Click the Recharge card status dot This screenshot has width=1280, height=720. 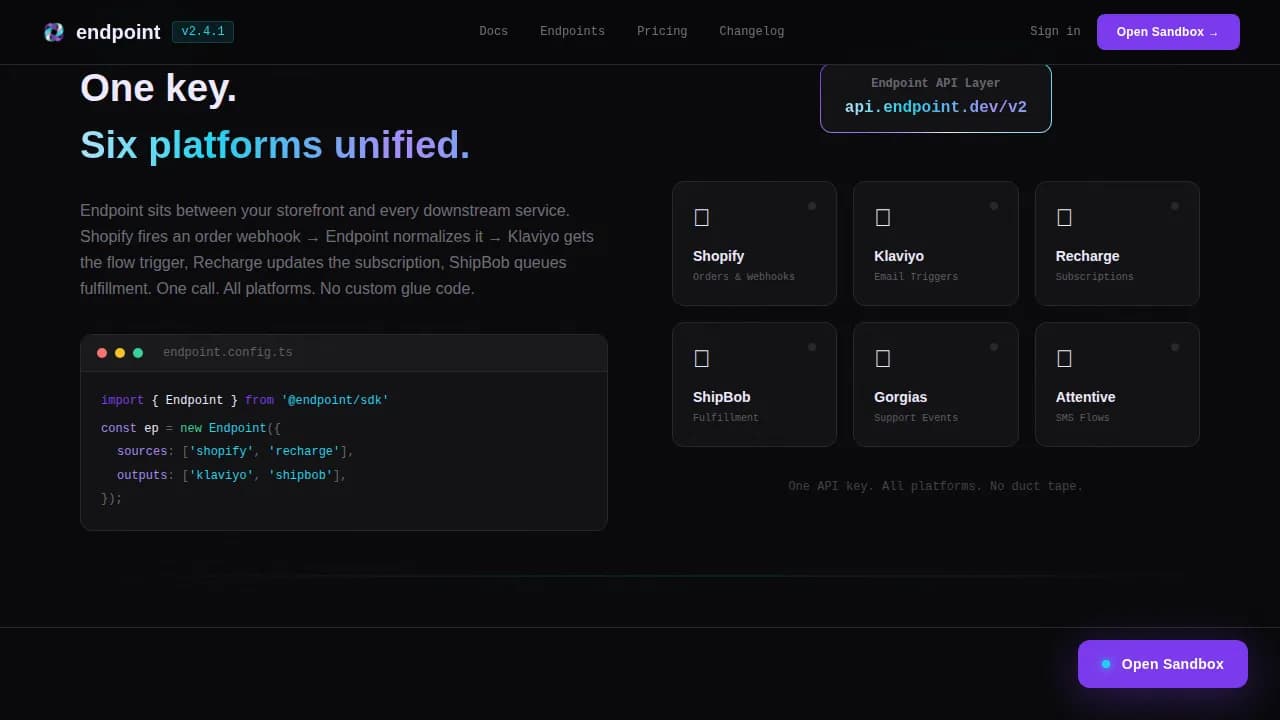[1175, 206]
